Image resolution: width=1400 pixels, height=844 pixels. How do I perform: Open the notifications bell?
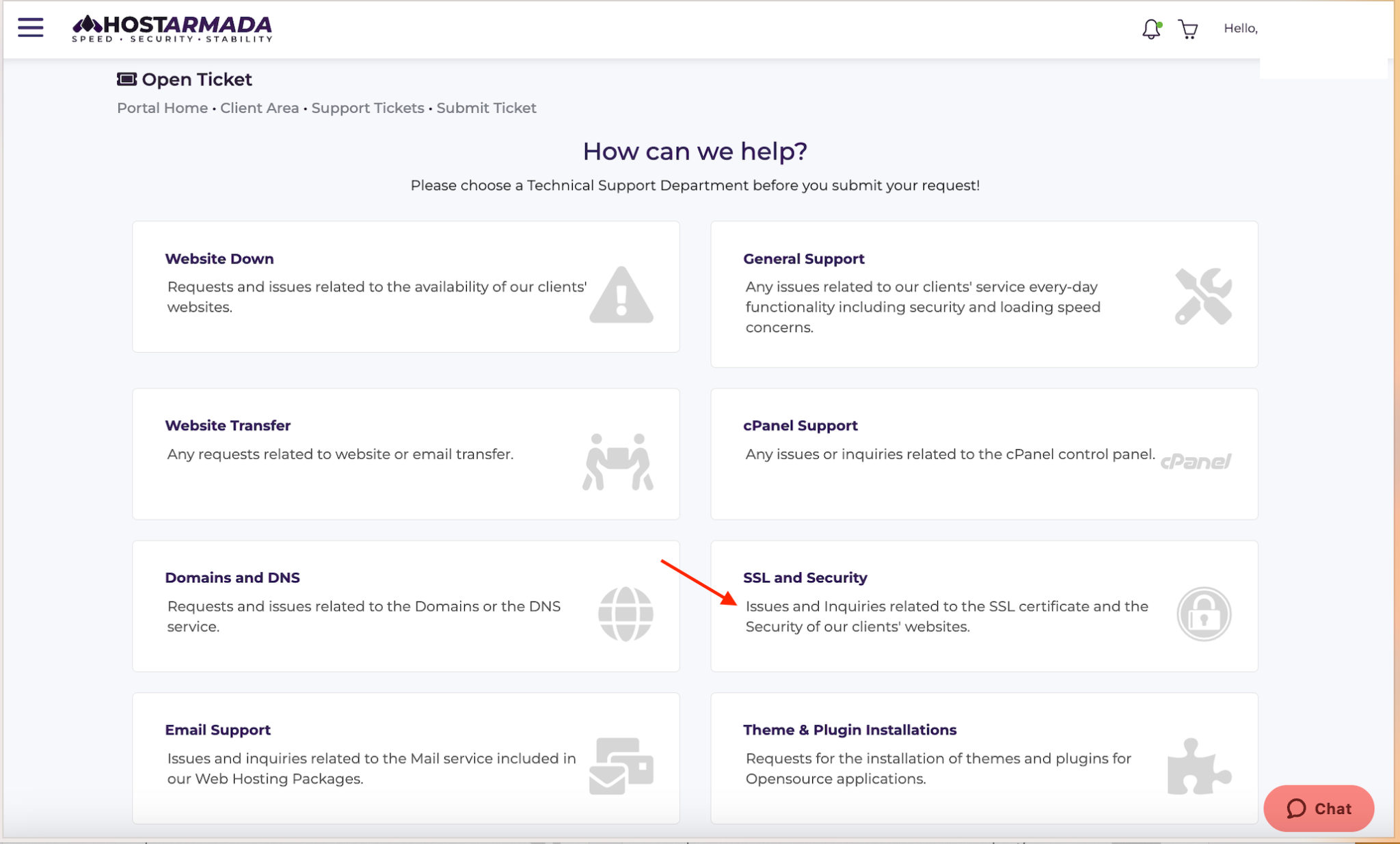pos(1151,29)
